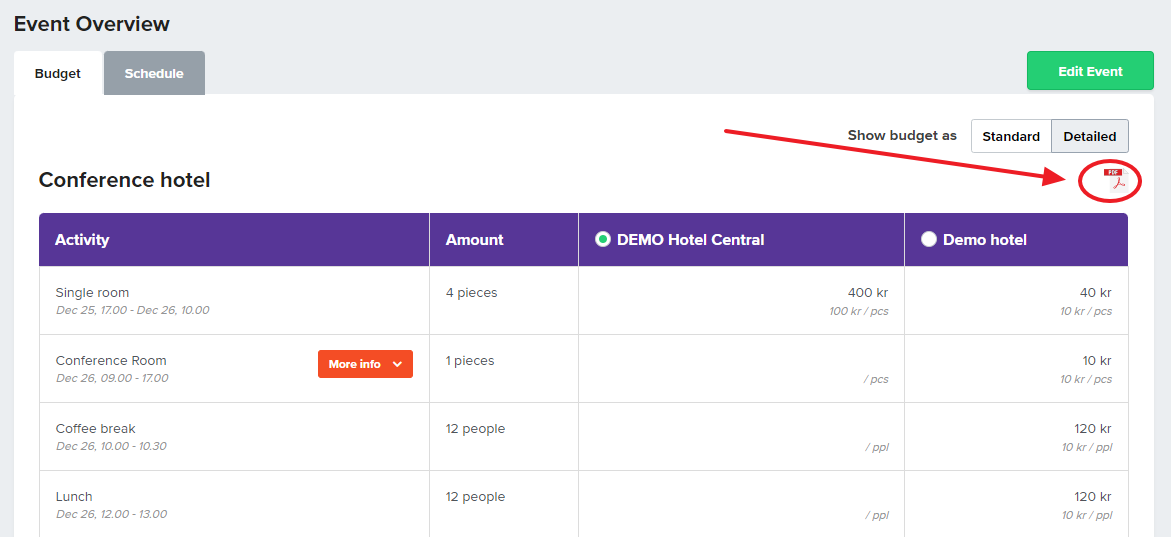Click the 400 kr price cell
Viewport: 1171px width, 537px height.
(x=742, y=300)
